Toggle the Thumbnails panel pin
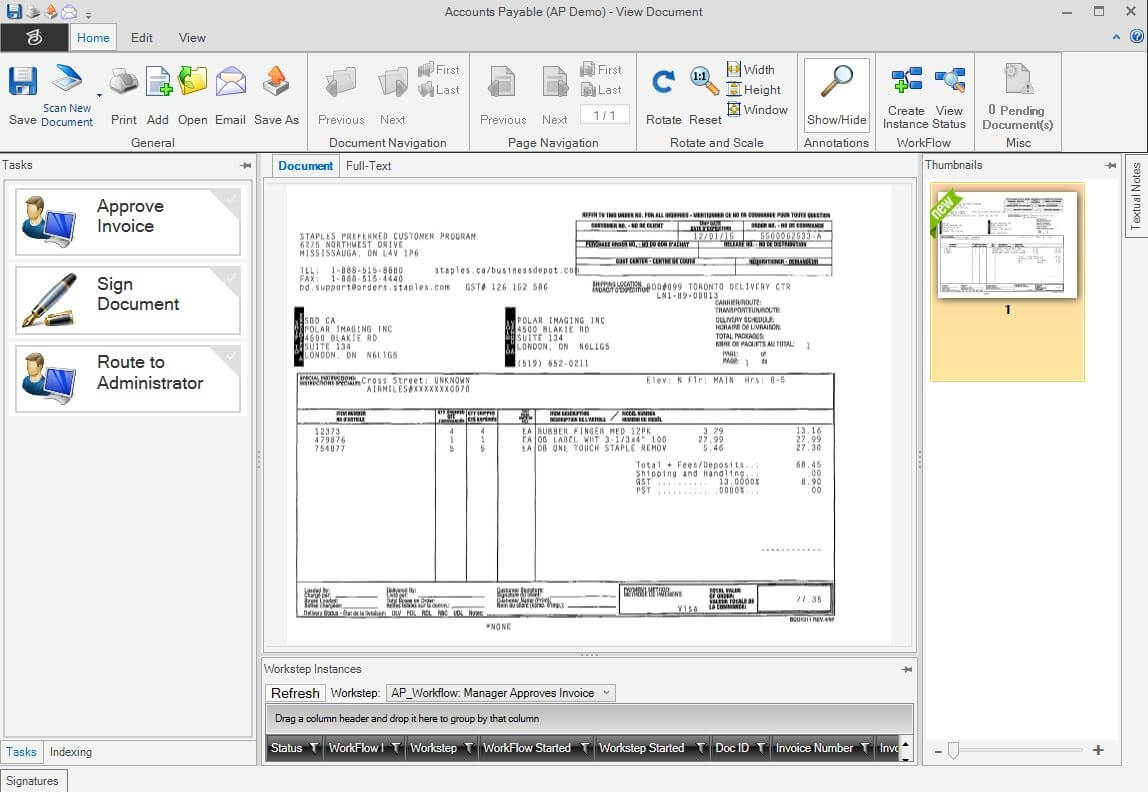Viewport: 1148px width, 792px height. pyautogui.click(x=1111, y=165)
